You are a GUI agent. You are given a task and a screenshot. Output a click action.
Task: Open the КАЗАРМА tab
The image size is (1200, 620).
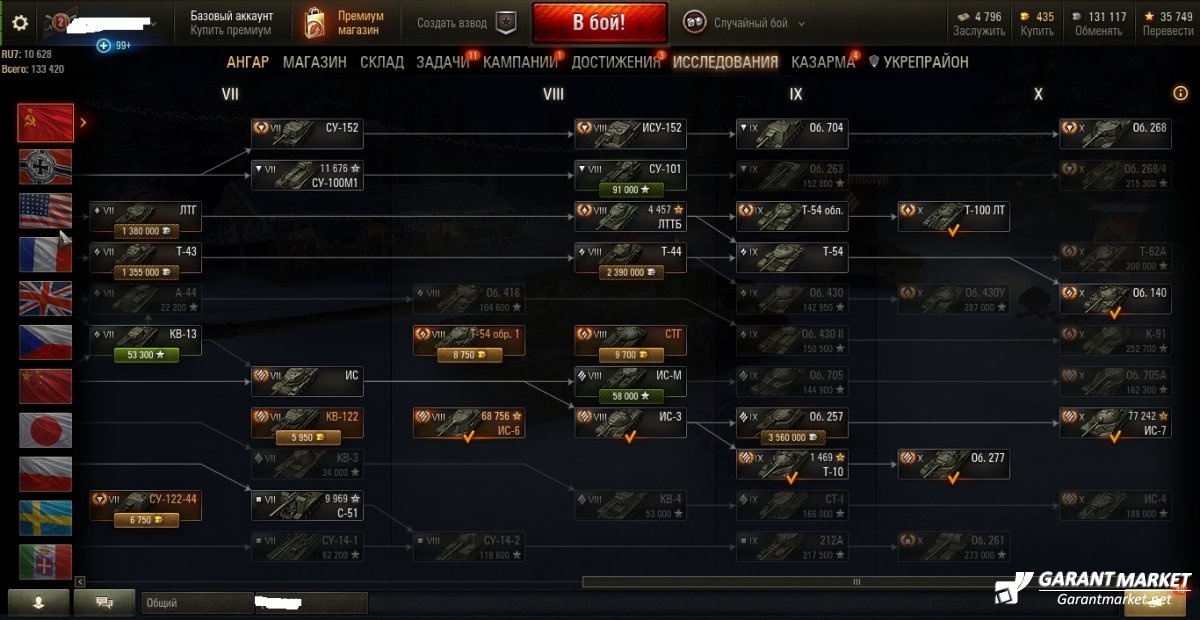(x=823, y=62)
